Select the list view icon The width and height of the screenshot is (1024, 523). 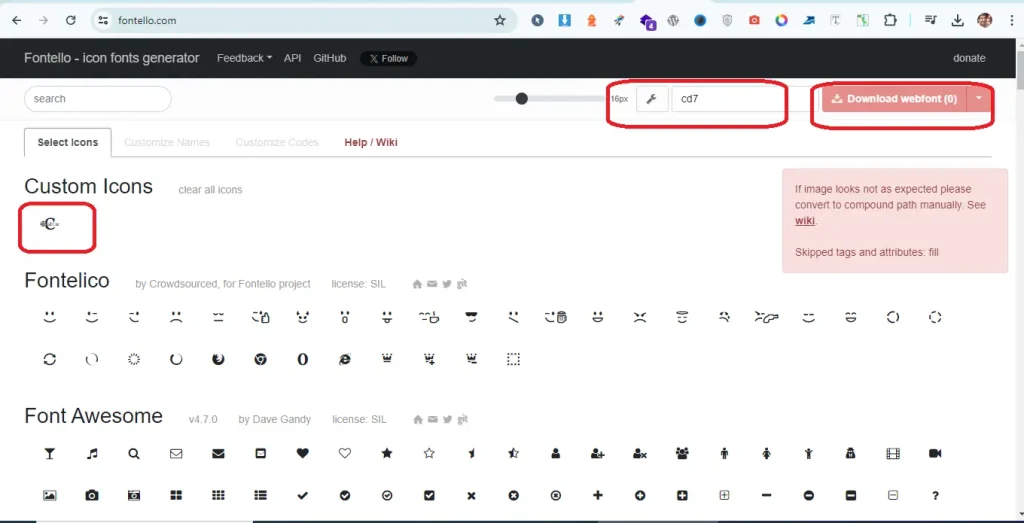click(x=261, y=496)
